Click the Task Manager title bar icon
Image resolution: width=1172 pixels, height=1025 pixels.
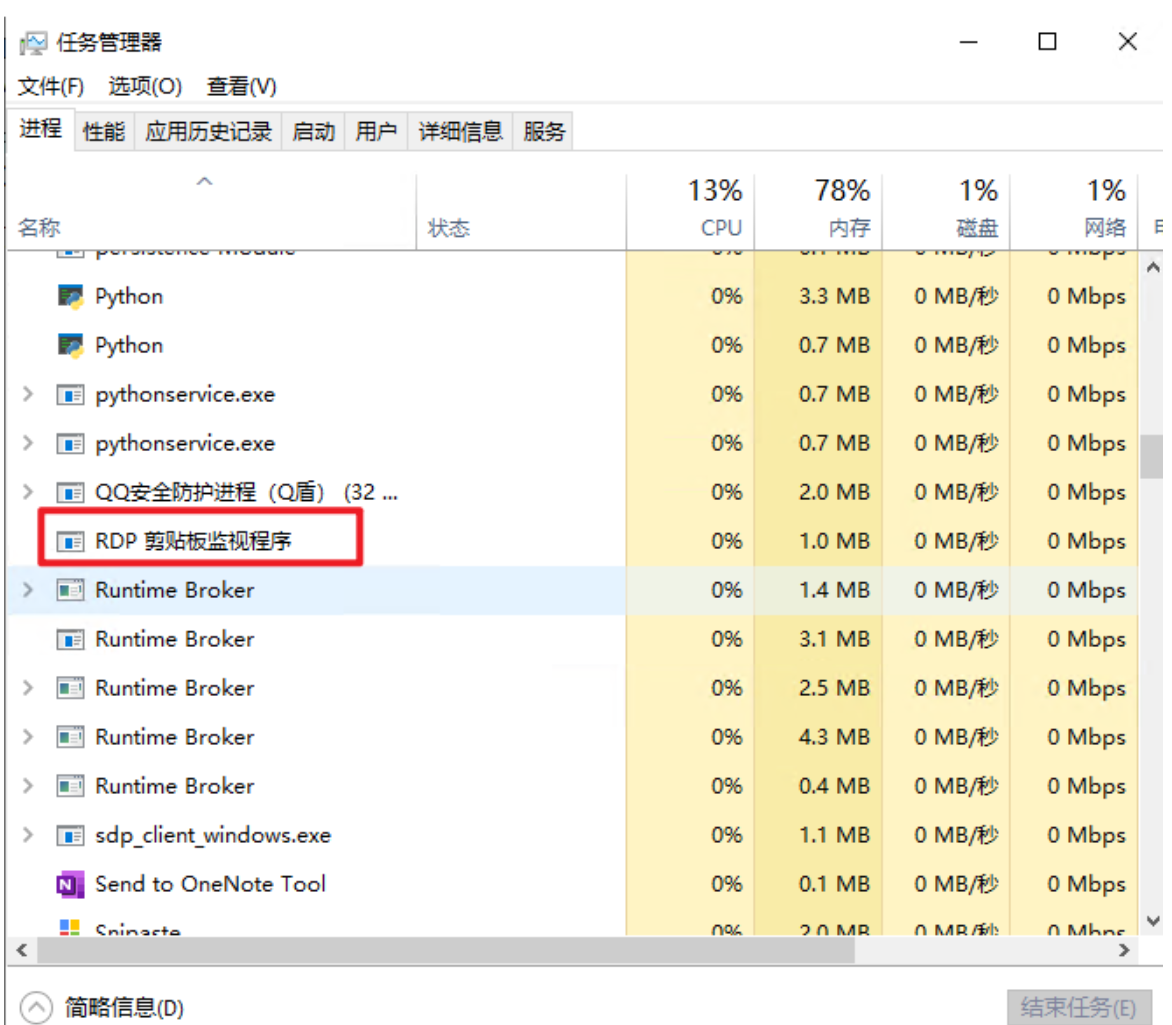[33, 43]
